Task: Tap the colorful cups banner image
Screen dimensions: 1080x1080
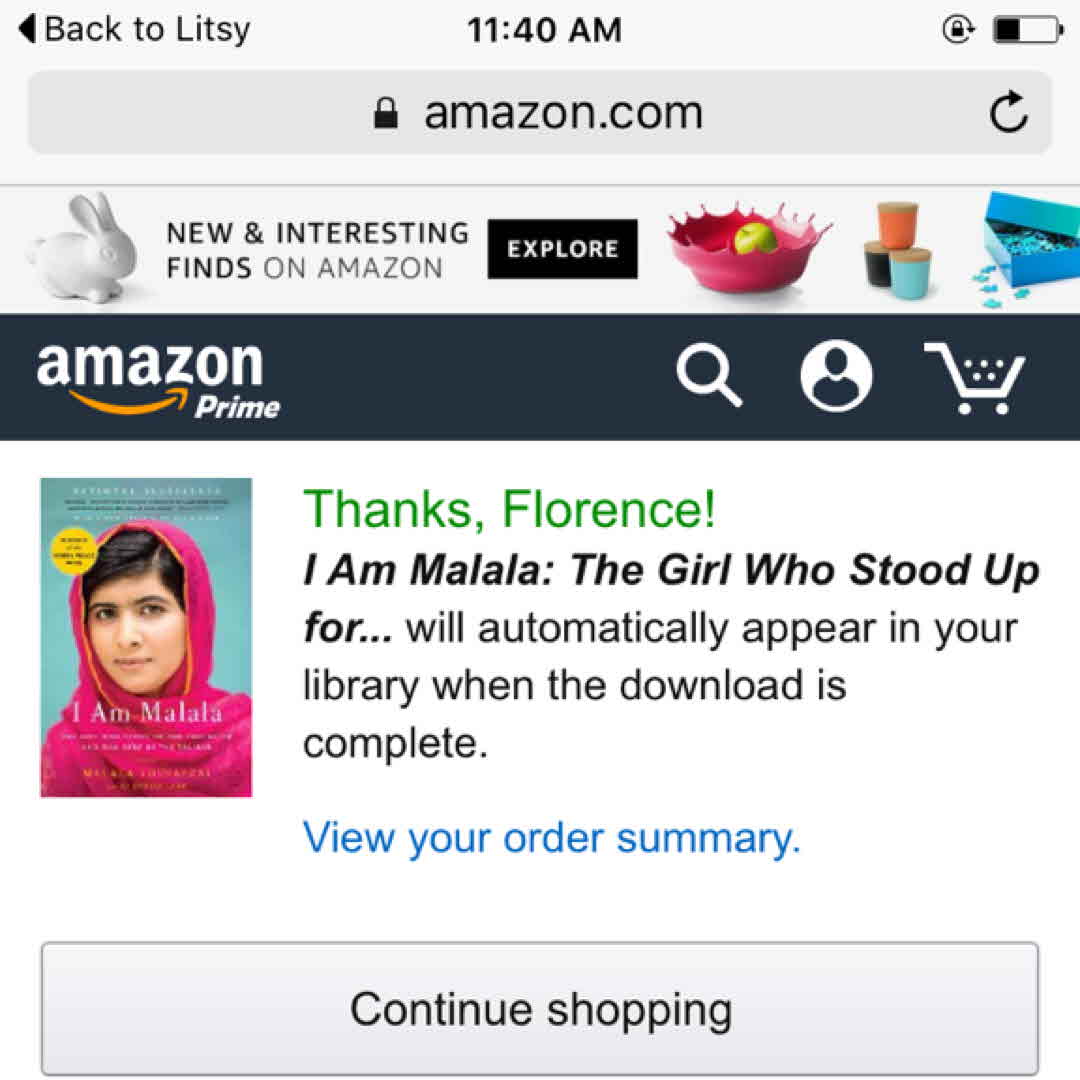Action: pyautogui.click(x=897, y=250)
